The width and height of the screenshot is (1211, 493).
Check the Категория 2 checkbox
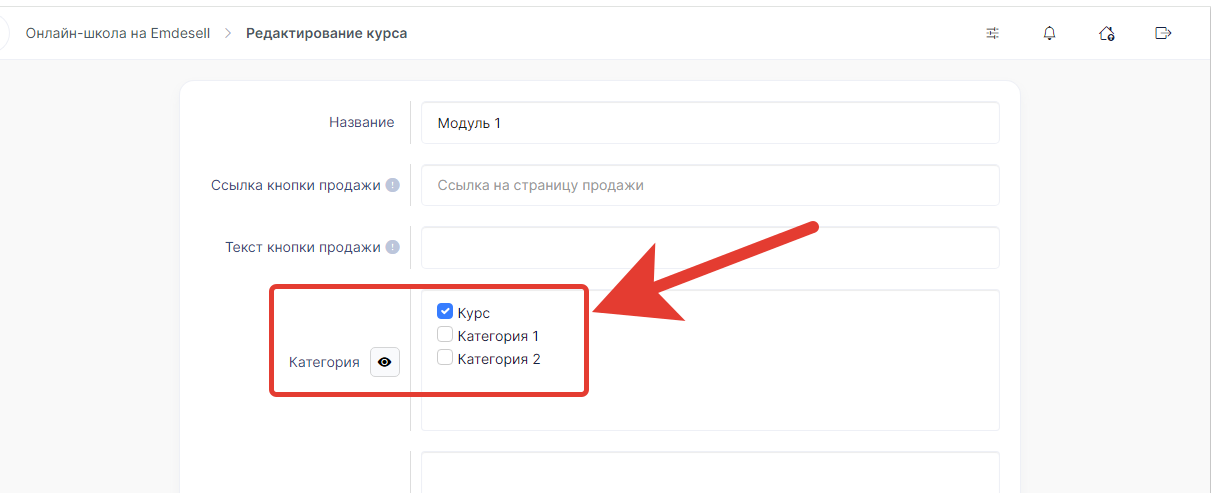[446, 358]
